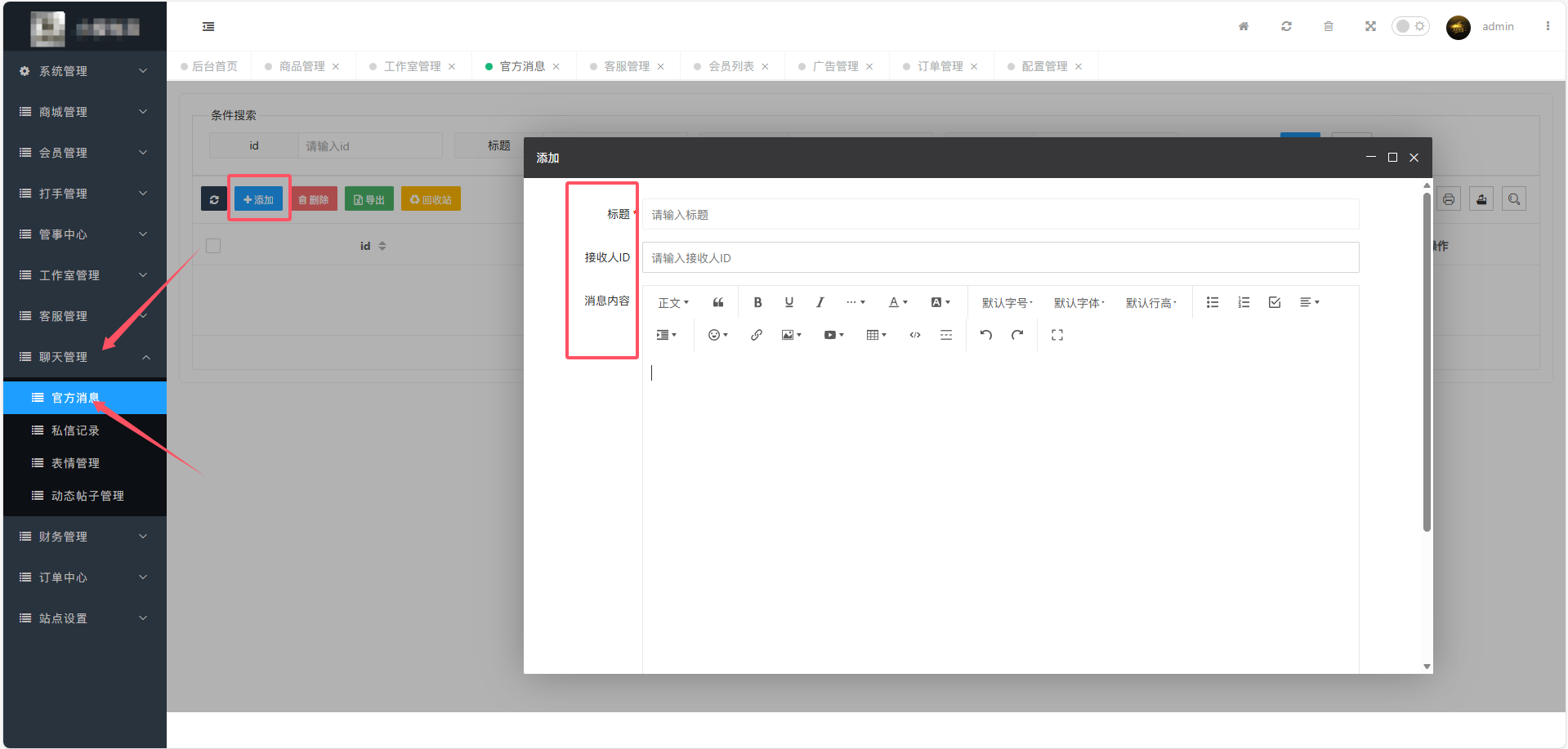Viewport: 1568px width, 749px height.
Task: Open the 默认字号 font size dropdown
Action: click(1007, 303)
